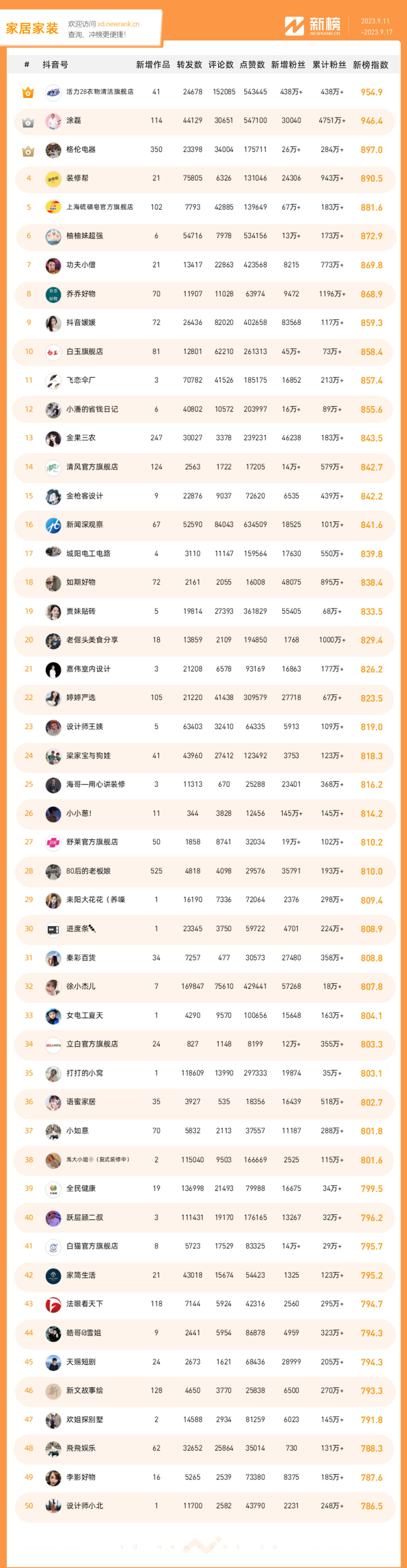Viewport: 407px width, 1568px height.
Task: Select the 设计师小北 row name
Action: 84,1507
